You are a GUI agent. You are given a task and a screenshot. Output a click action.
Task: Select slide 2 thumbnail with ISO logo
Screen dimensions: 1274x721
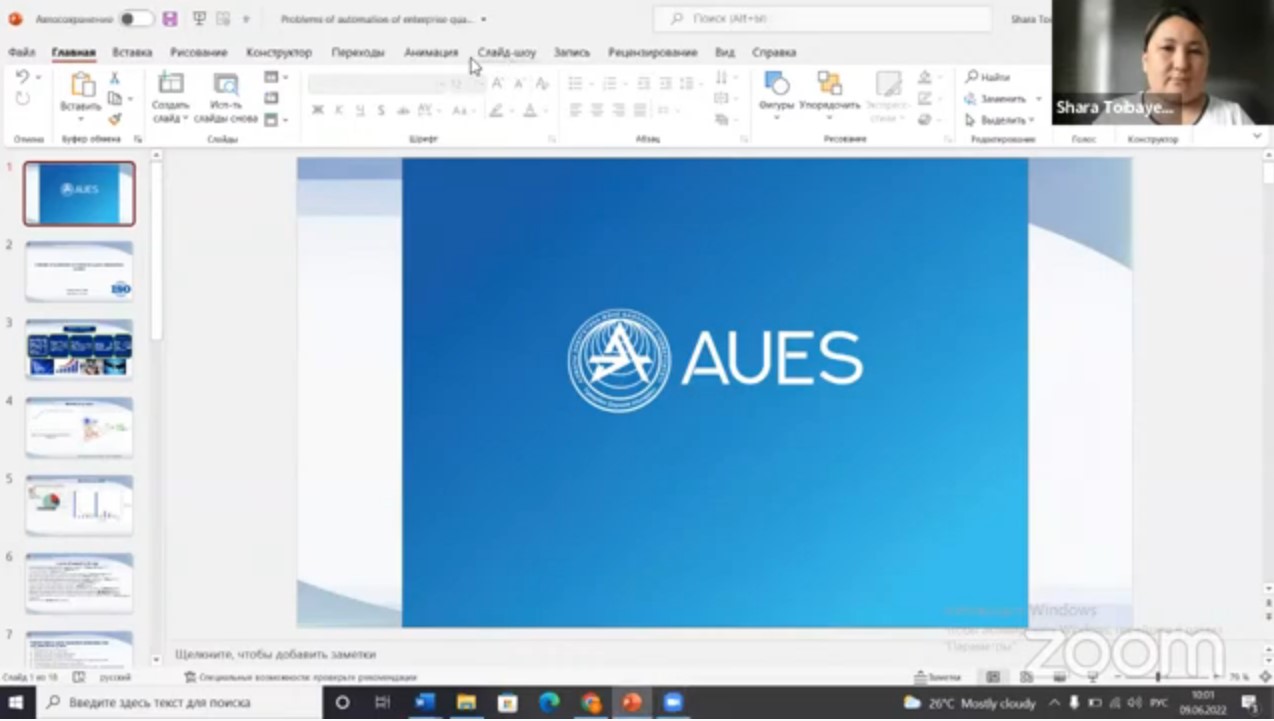click(x=79, y=271)
